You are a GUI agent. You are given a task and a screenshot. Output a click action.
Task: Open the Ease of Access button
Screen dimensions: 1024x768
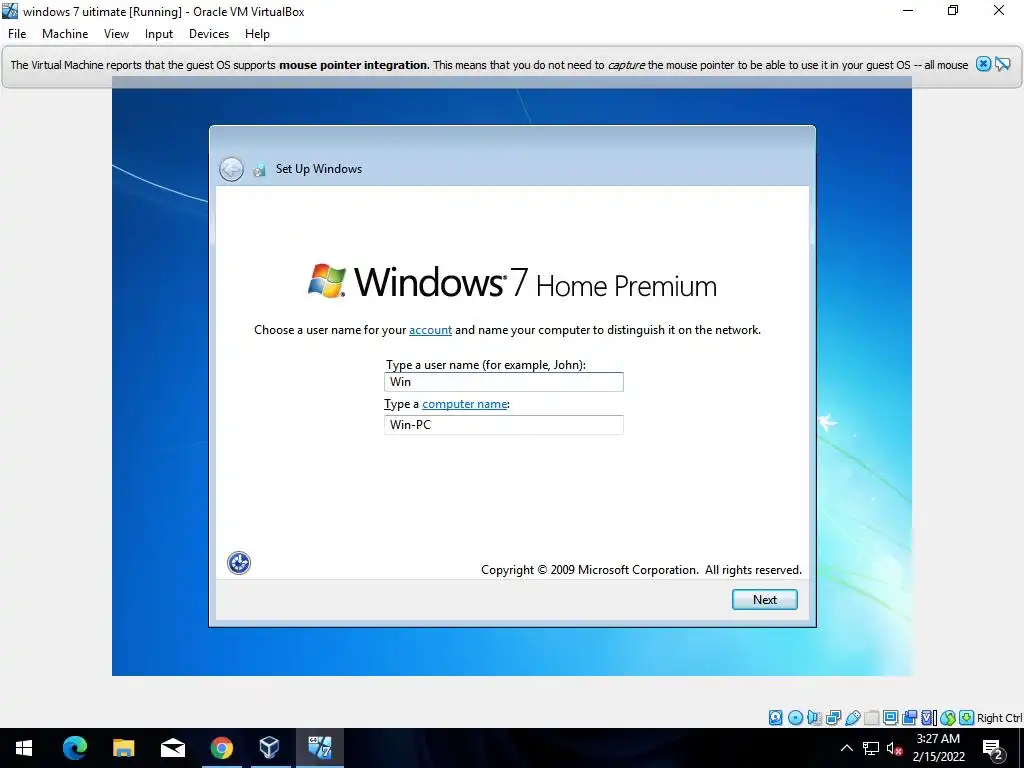[239, 563]
